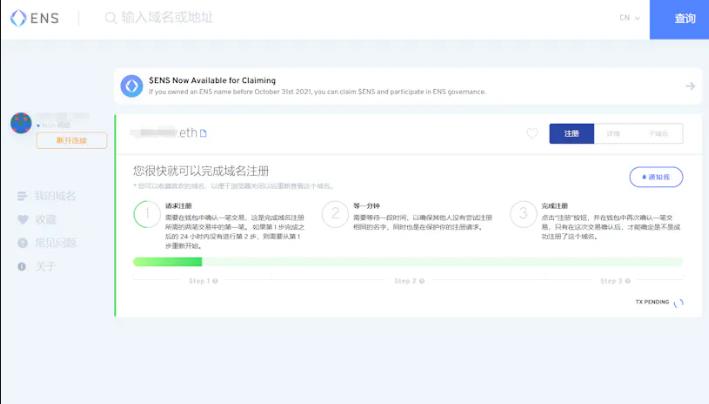
Task: Open the CN language dropdown
Action: pyautogui.click(x=629, y=18)
